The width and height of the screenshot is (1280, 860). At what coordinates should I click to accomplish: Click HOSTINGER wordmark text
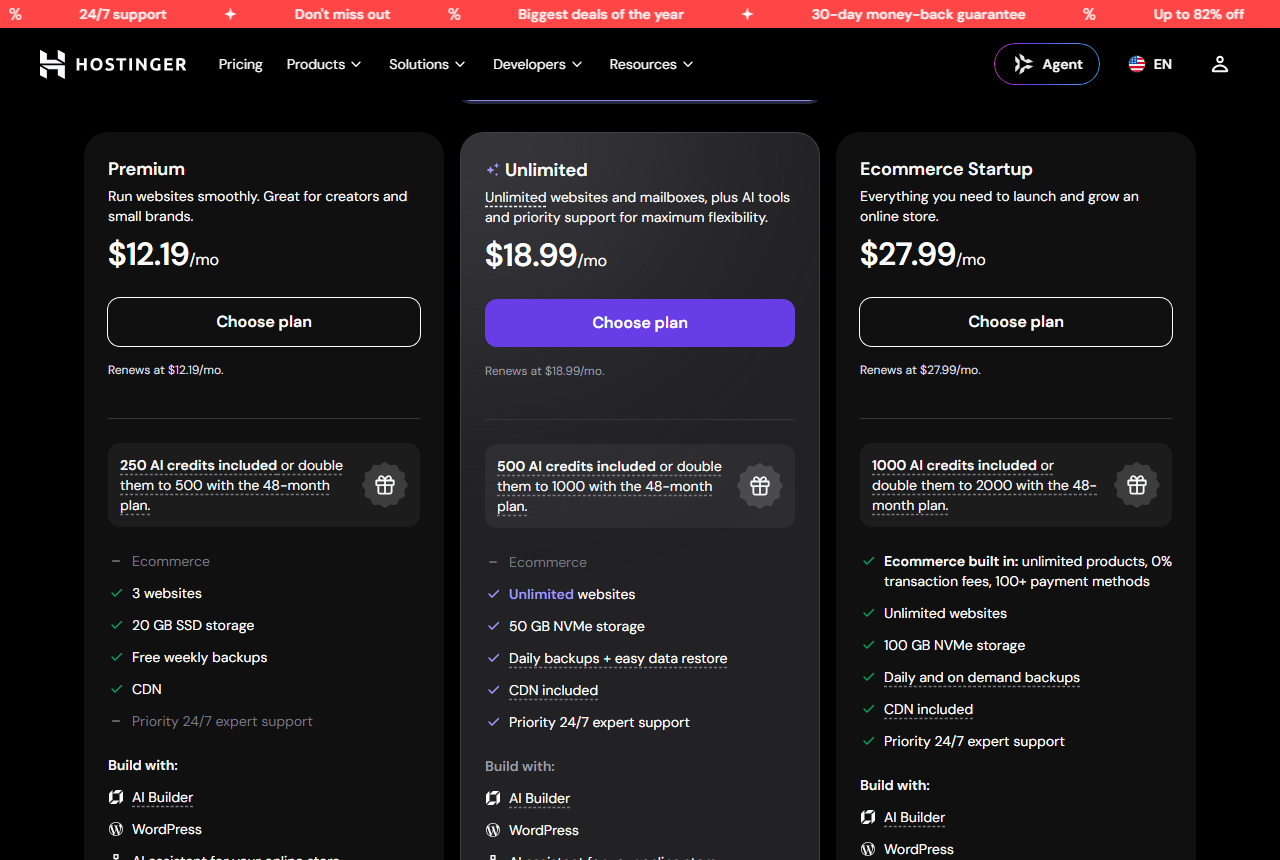(131, 64)
